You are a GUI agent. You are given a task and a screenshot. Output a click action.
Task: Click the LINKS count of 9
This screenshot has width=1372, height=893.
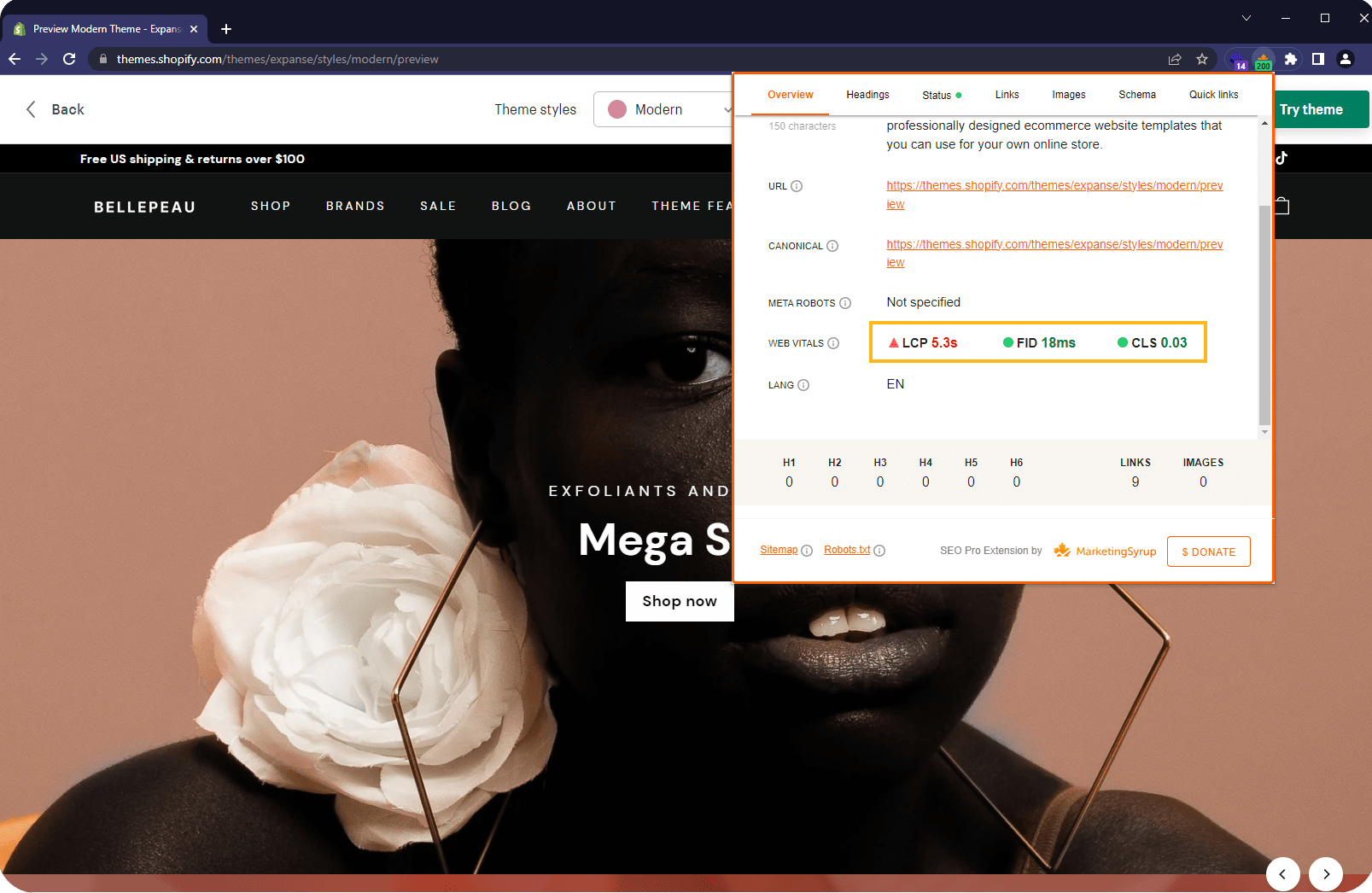click(x=1136, y=482)
